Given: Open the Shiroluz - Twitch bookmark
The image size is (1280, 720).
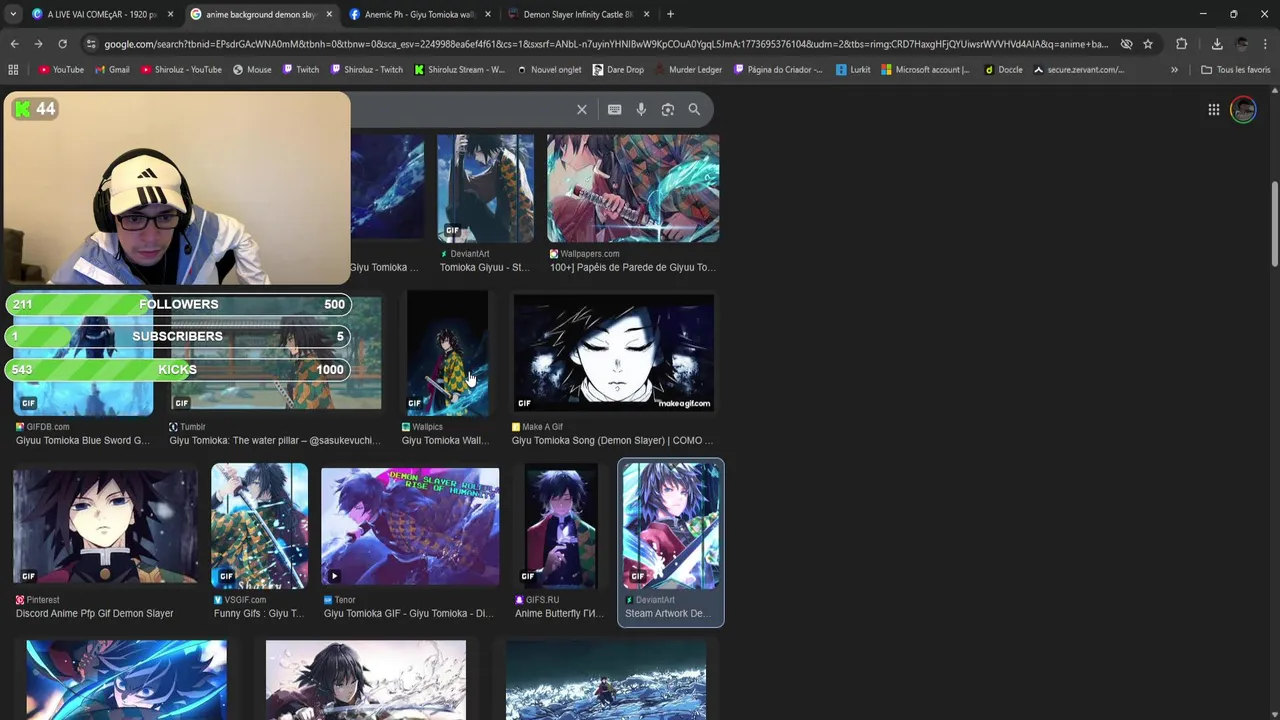Looking at the screenshot, I should (x=367, y=70).
